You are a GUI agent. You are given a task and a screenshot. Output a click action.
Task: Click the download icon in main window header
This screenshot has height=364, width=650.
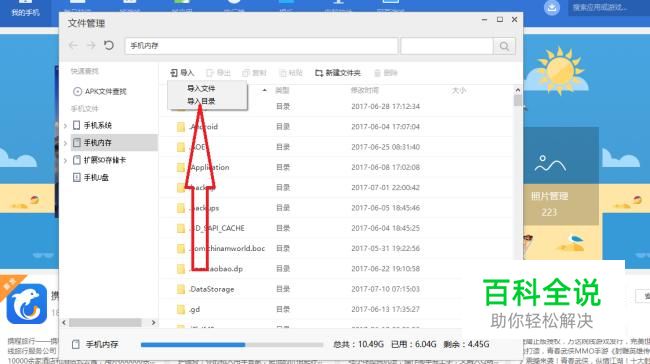pos(551,8)
